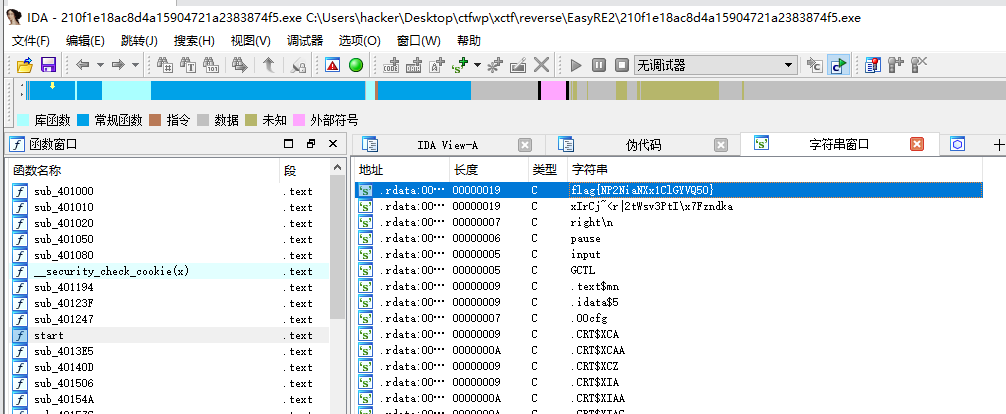Open the 编辑(E) menu
The image size is (1006, 414).
tap(85, 41)
